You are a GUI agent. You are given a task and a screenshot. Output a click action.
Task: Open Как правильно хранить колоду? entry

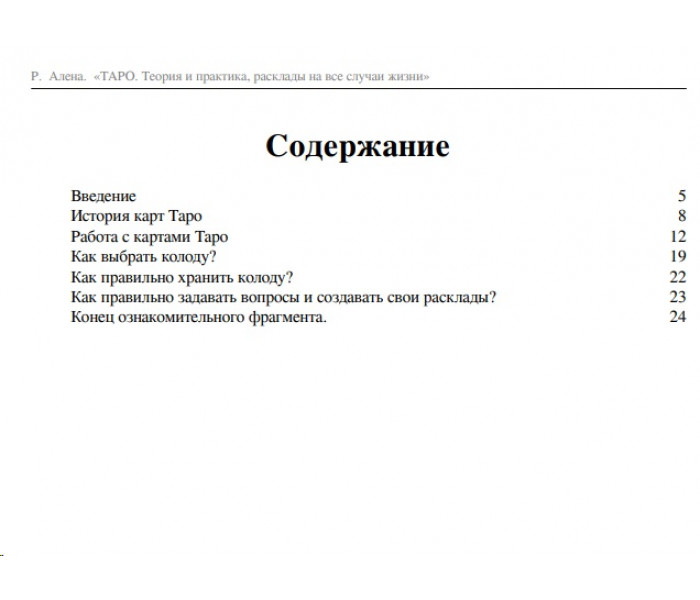click(182, 277)
